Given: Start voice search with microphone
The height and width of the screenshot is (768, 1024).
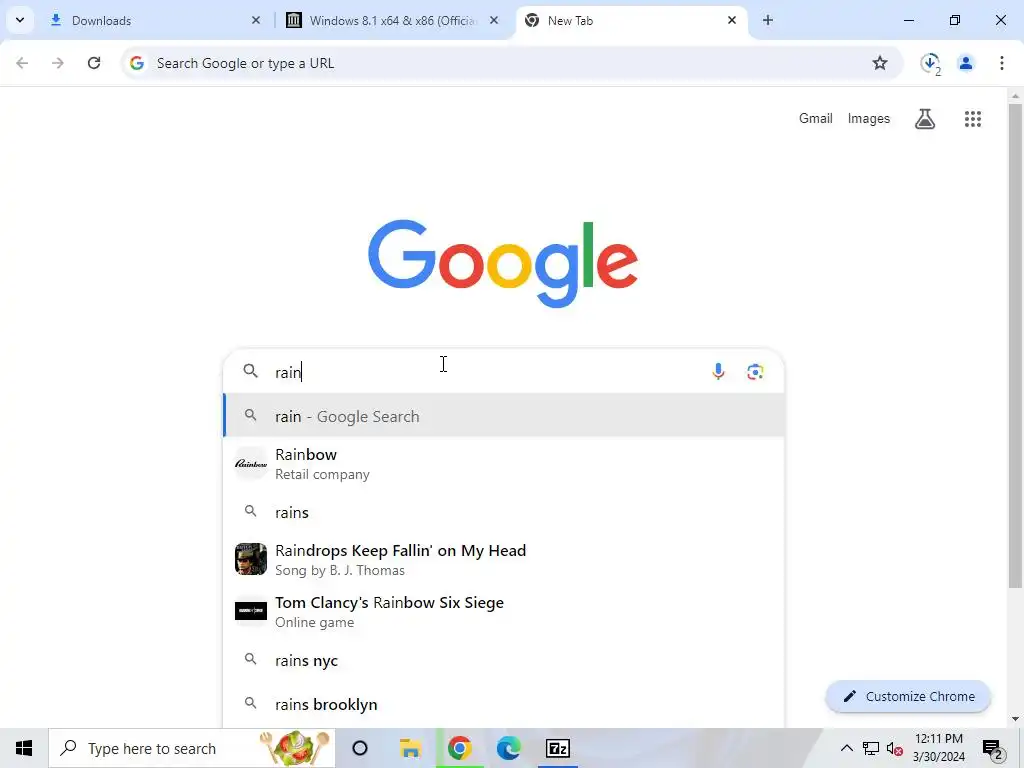Looking at the screenshot, I should (x=718, y=372).
